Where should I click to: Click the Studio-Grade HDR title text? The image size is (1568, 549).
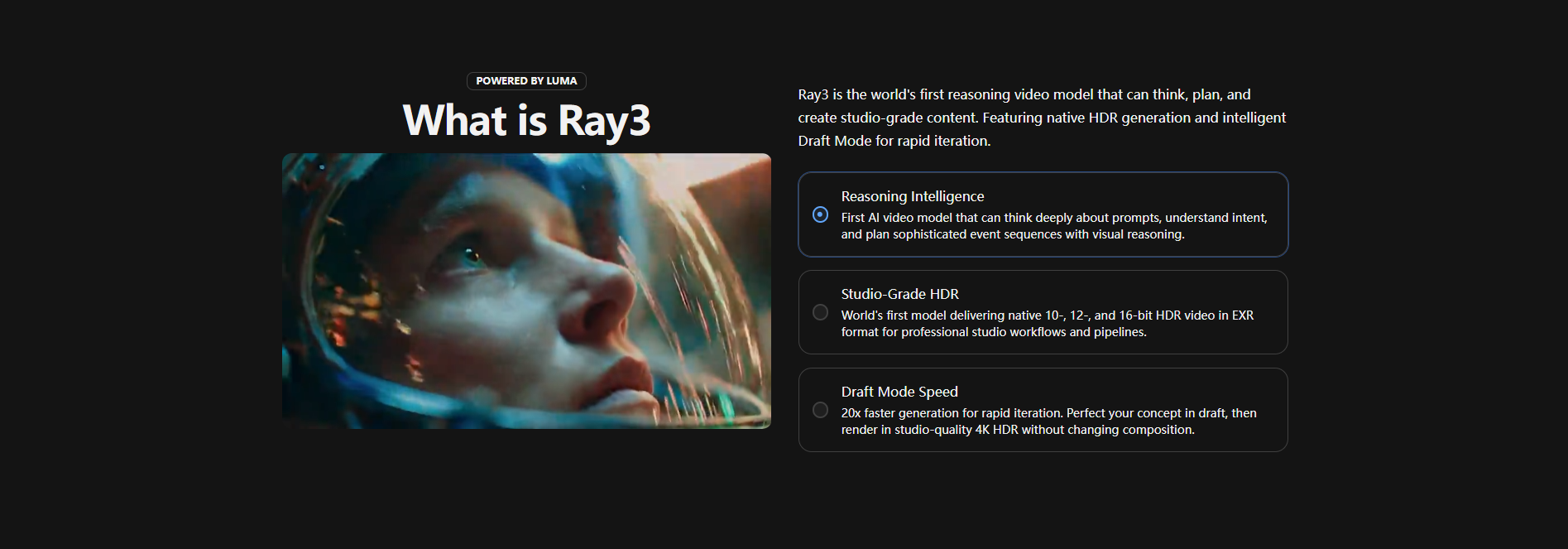click(x=899, y=294)
